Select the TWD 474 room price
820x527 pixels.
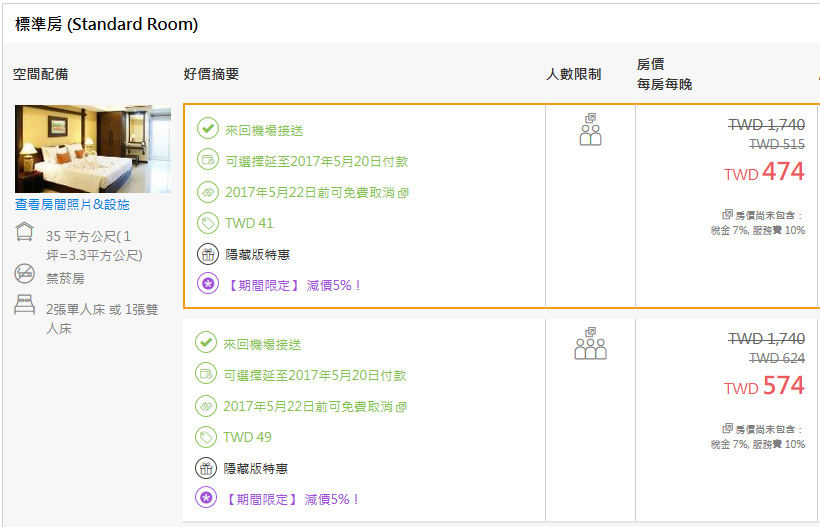pyautogui.click(x=764, y=172)
